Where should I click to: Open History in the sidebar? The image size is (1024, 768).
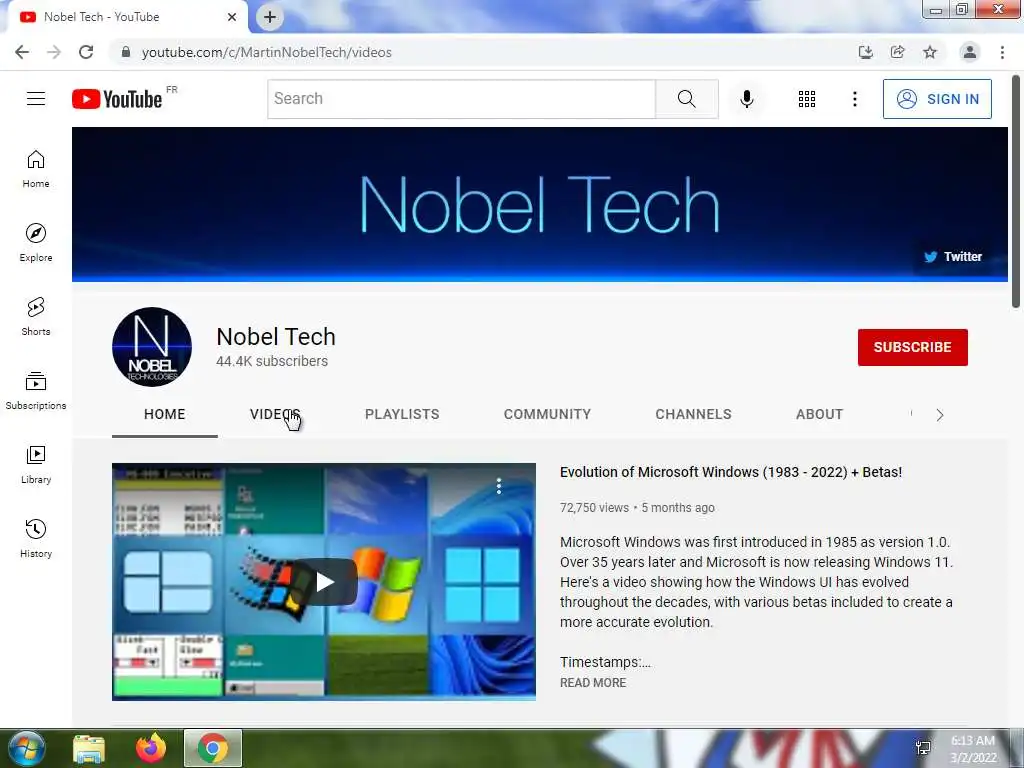point(36,538)
